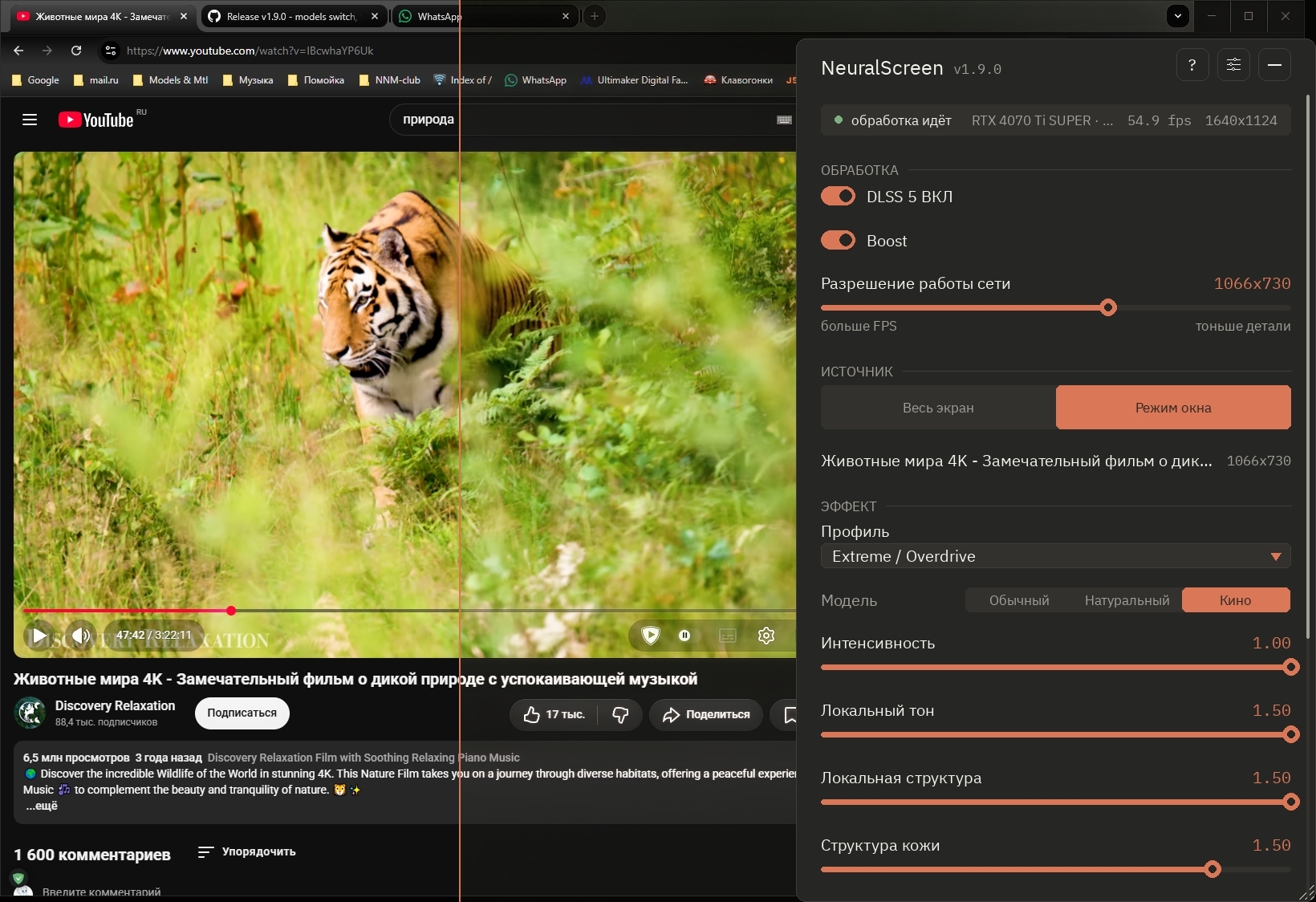Click the Поделиться share button

point(706,714)
